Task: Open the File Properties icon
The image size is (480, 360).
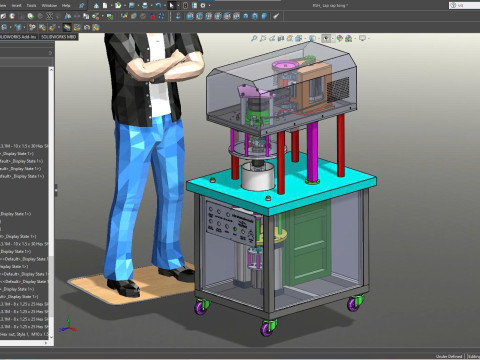Action: coord(194,6)
